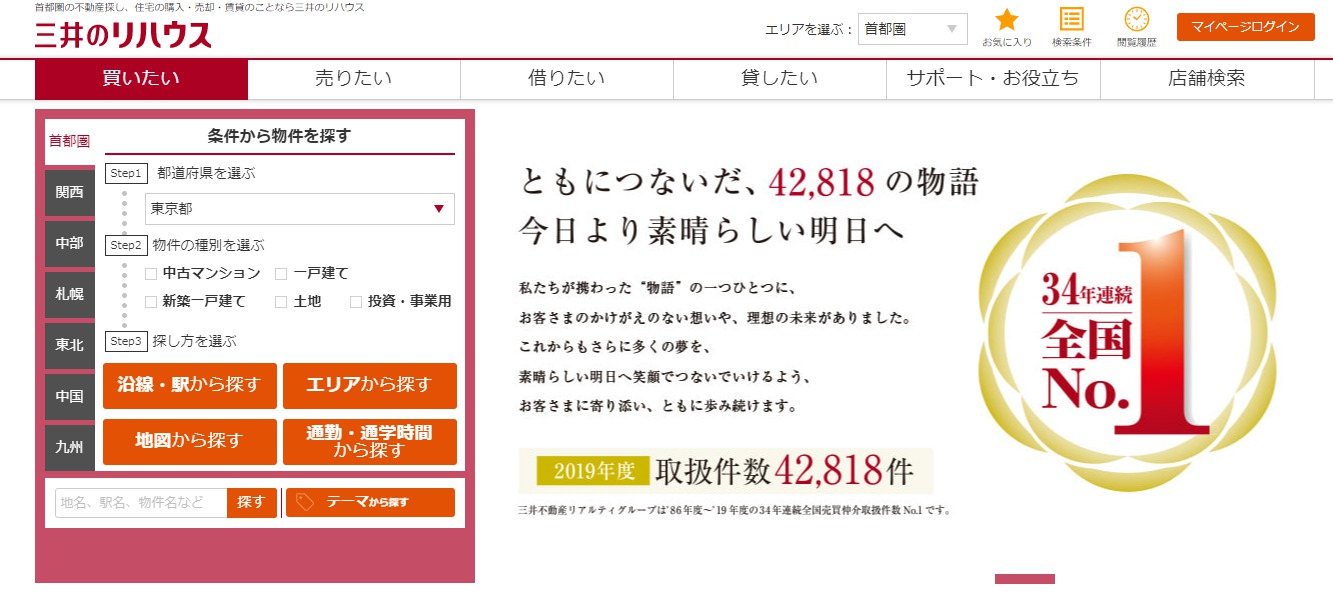Click the Step2 物件の種別を選ぶ label

click(185, 245)
